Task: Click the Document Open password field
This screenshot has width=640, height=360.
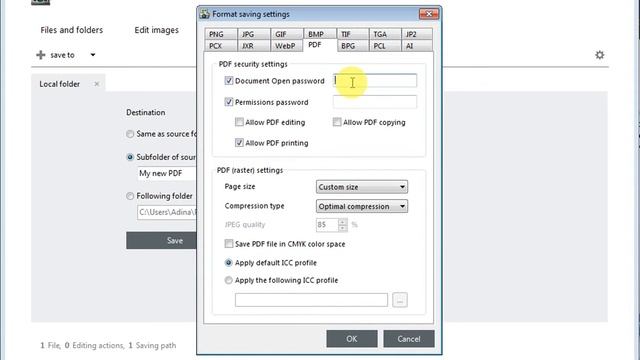Action: coord(375,80)
